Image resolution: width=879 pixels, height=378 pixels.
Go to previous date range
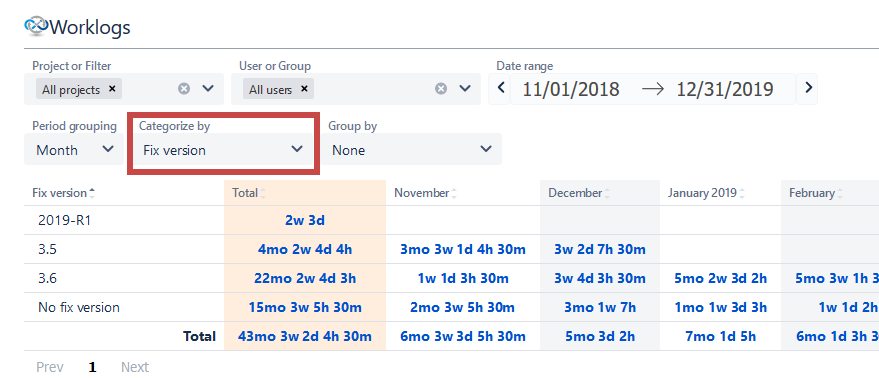[502, 88]
